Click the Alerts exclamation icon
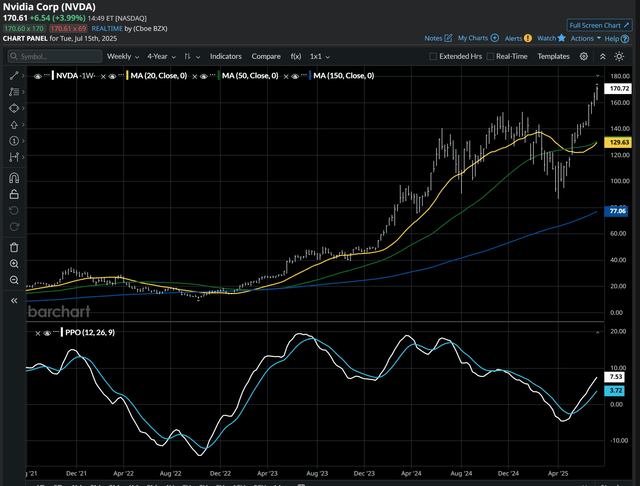640x486 pixels. click(528, 38)
